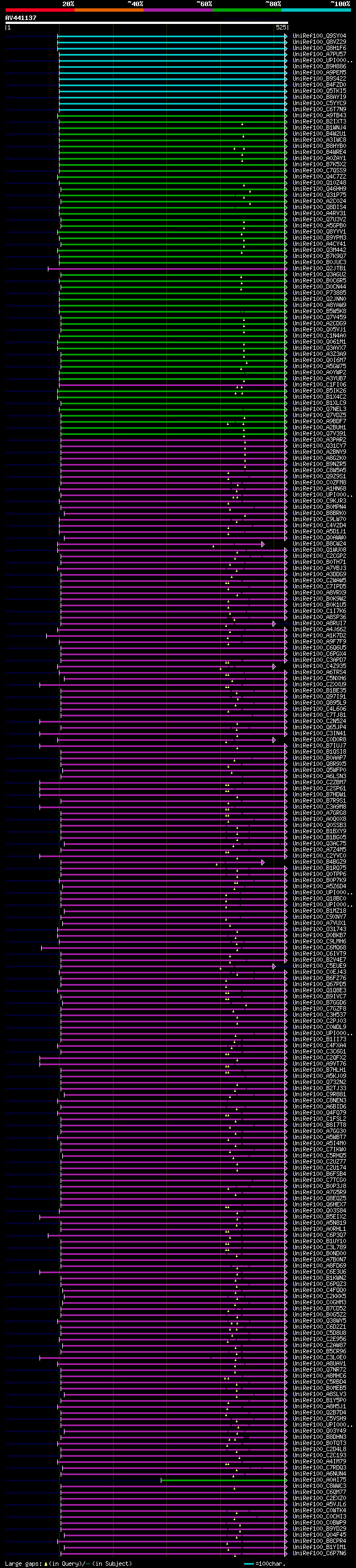View the UniRef100_A4IM79 record
Viewport: 356px width, 1568px height.
(319, 1461)
